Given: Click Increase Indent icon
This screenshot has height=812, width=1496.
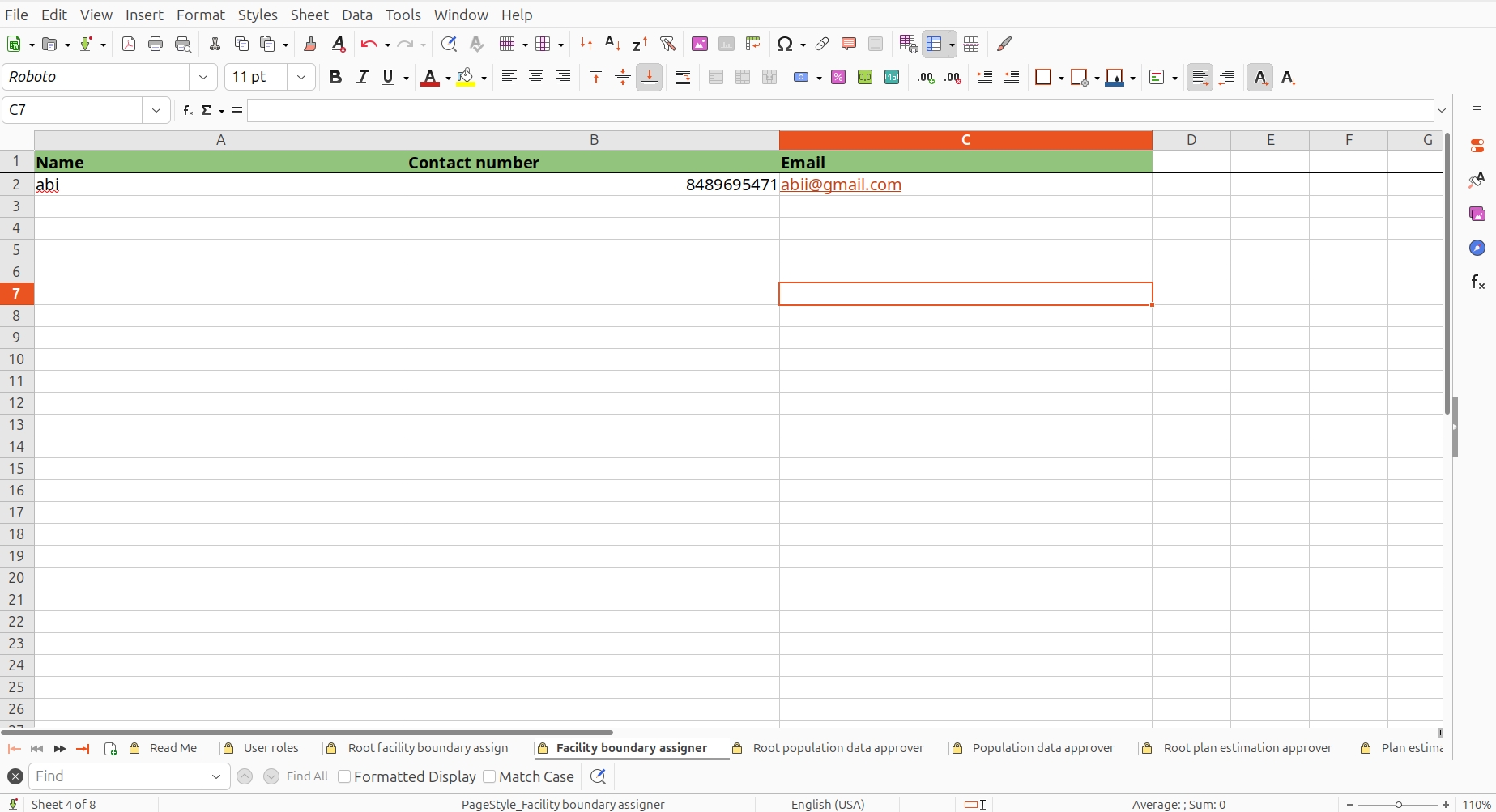Looking at the screenshot, I should [985, 78].
